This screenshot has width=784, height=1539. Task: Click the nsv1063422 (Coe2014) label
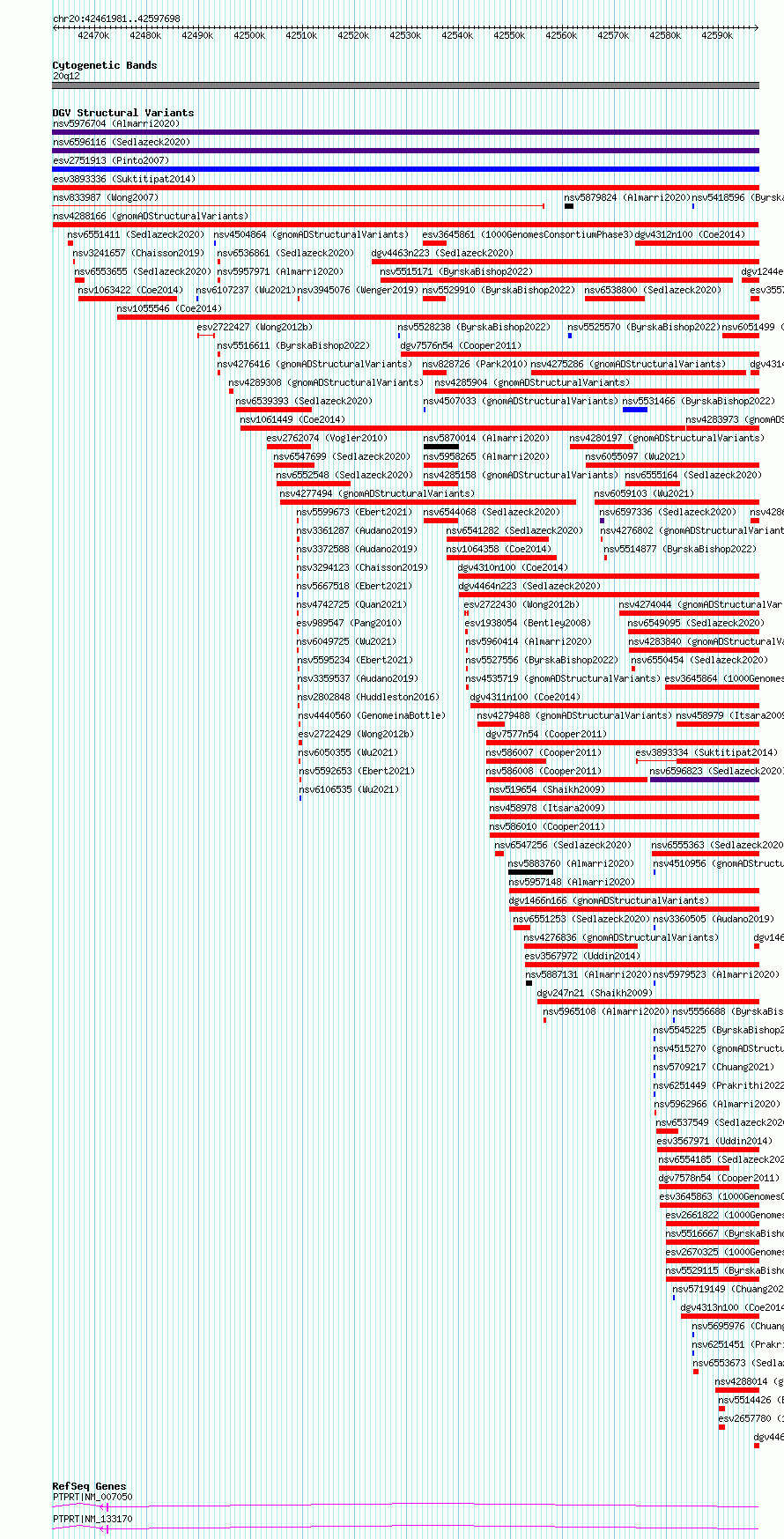pyautogui.click(x=130, y=290)
